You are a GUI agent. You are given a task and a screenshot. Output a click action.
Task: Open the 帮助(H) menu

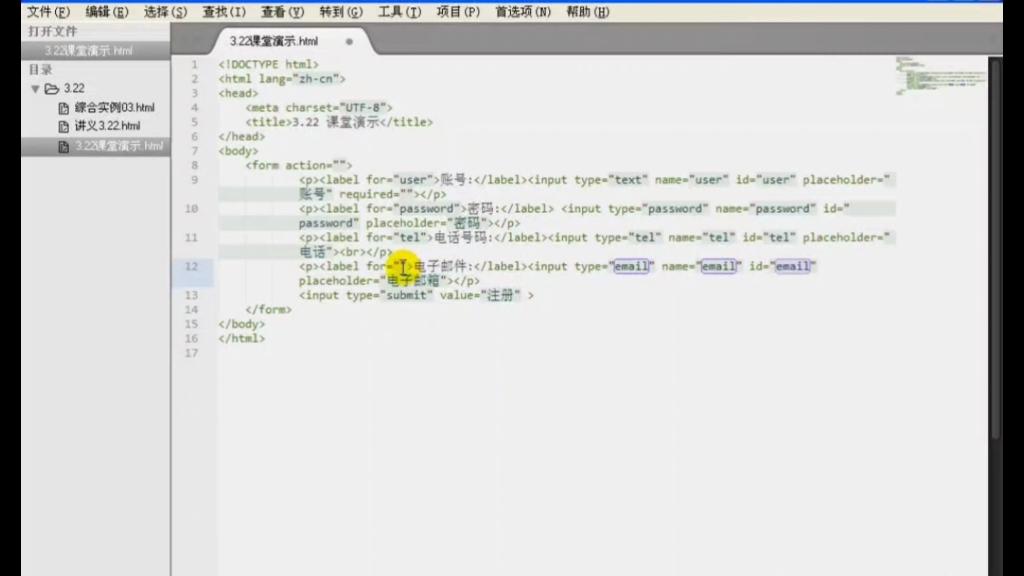point(588,12)
